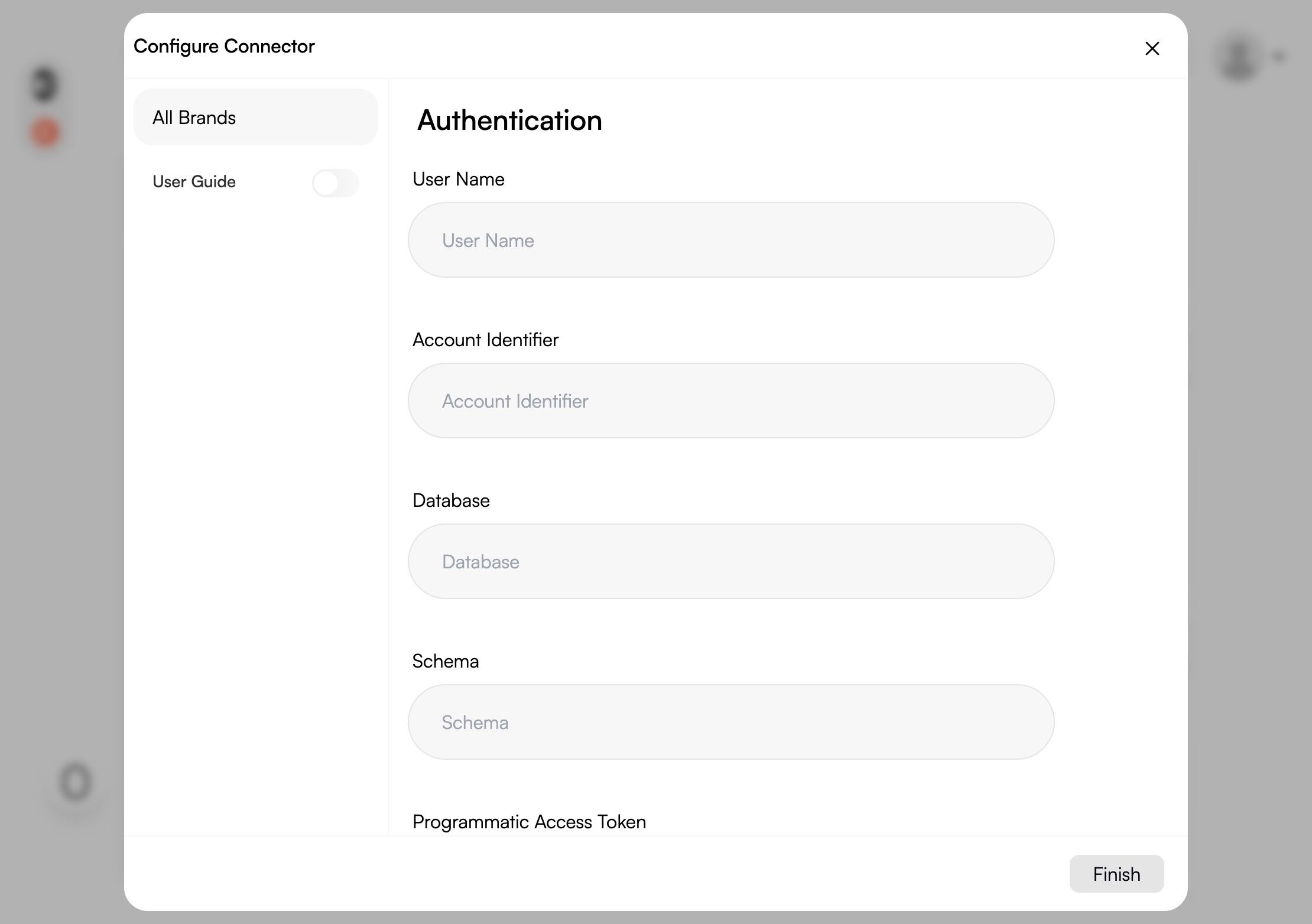Select All Brands in the sidebar
The width and height of the screenshot is (1312, 924).
tap(255, 117)
